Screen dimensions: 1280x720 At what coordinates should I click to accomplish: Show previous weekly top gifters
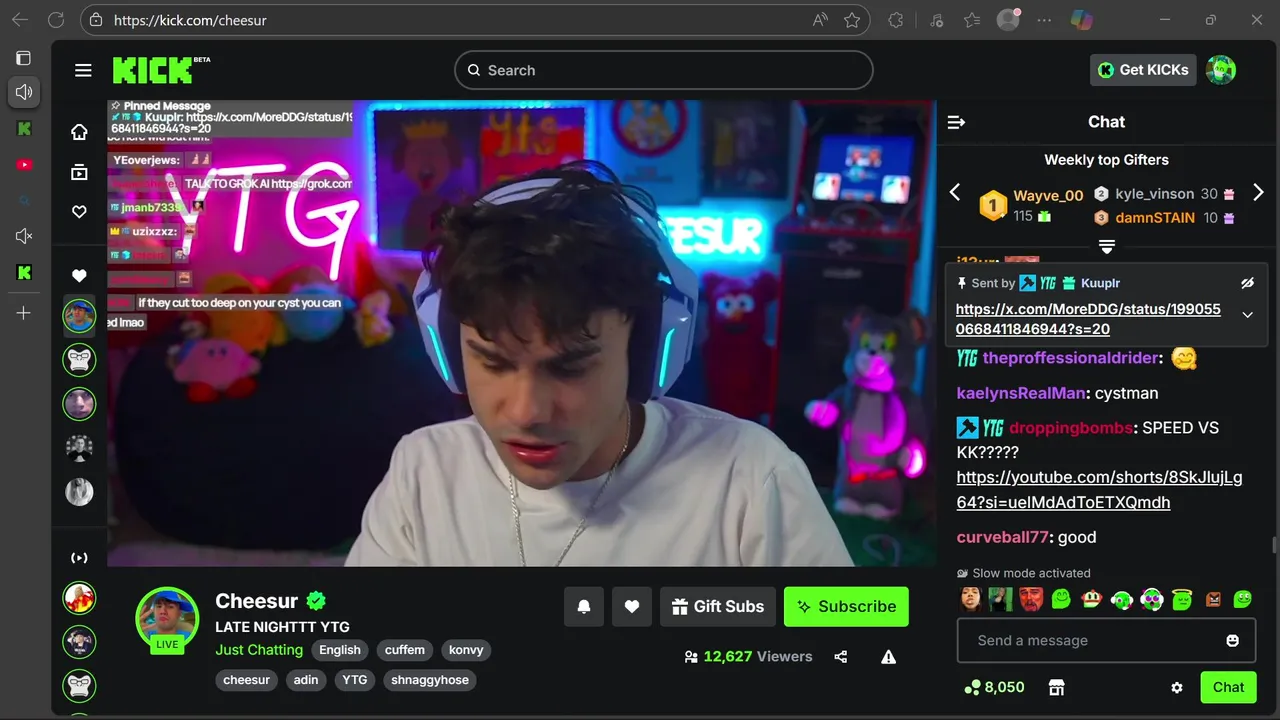click(x=955, y=192)
